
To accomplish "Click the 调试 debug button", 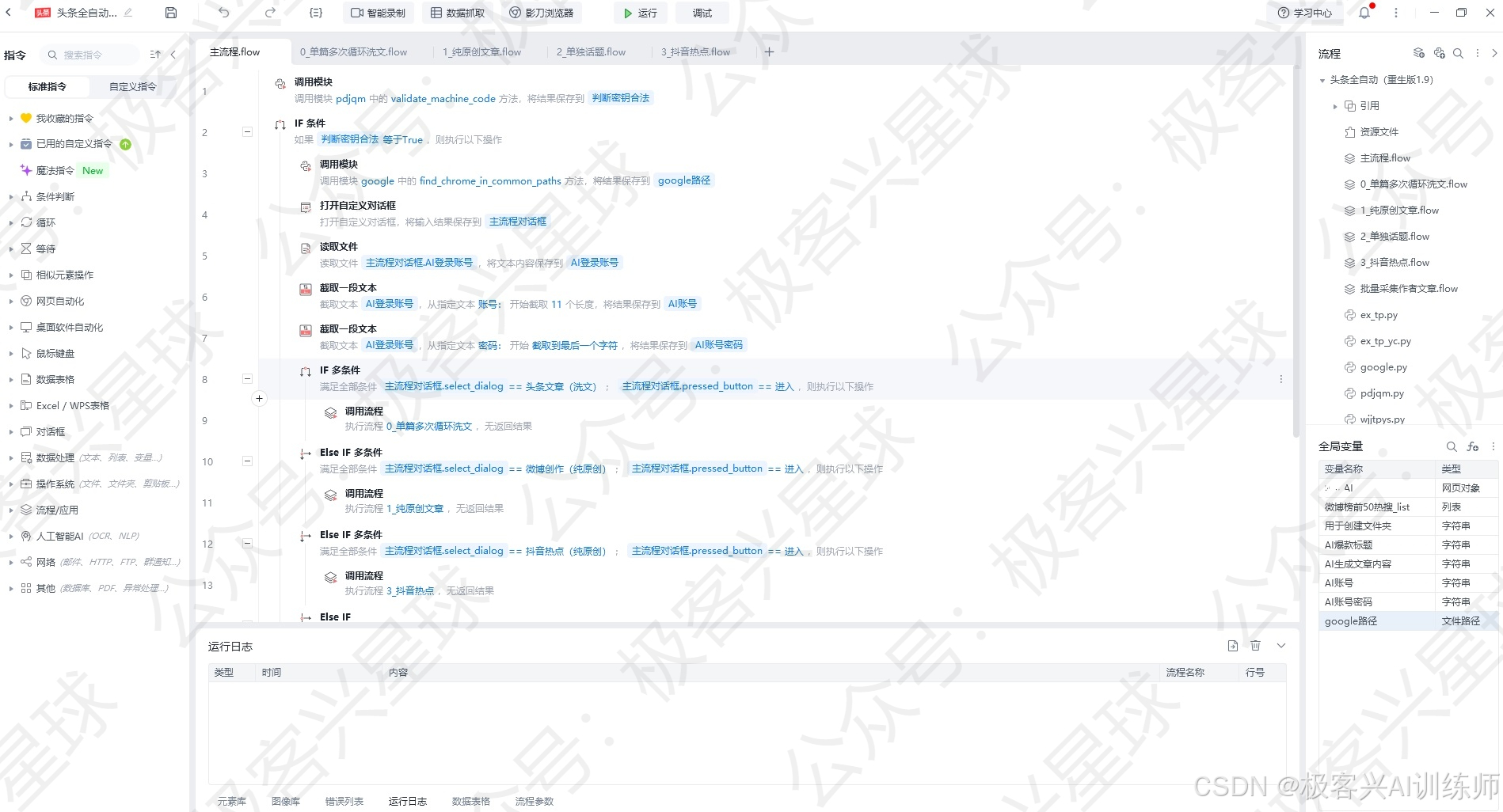I will 702,13.
